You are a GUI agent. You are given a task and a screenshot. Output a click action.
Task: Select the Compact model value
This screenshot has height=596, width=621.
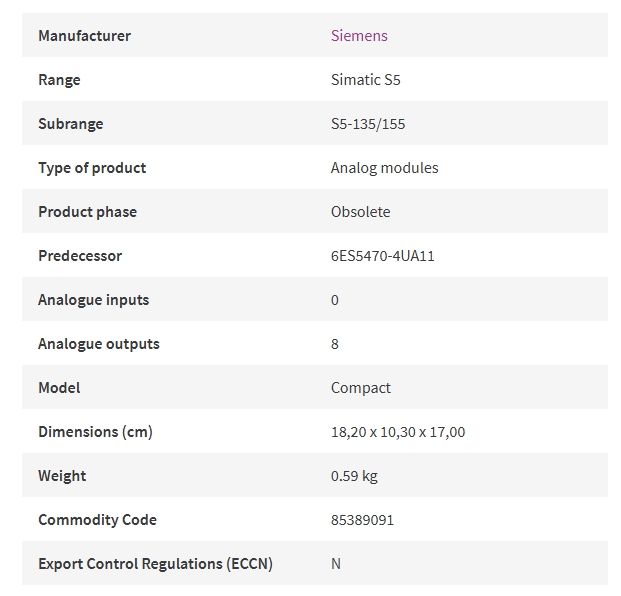[x=361, y=388]
